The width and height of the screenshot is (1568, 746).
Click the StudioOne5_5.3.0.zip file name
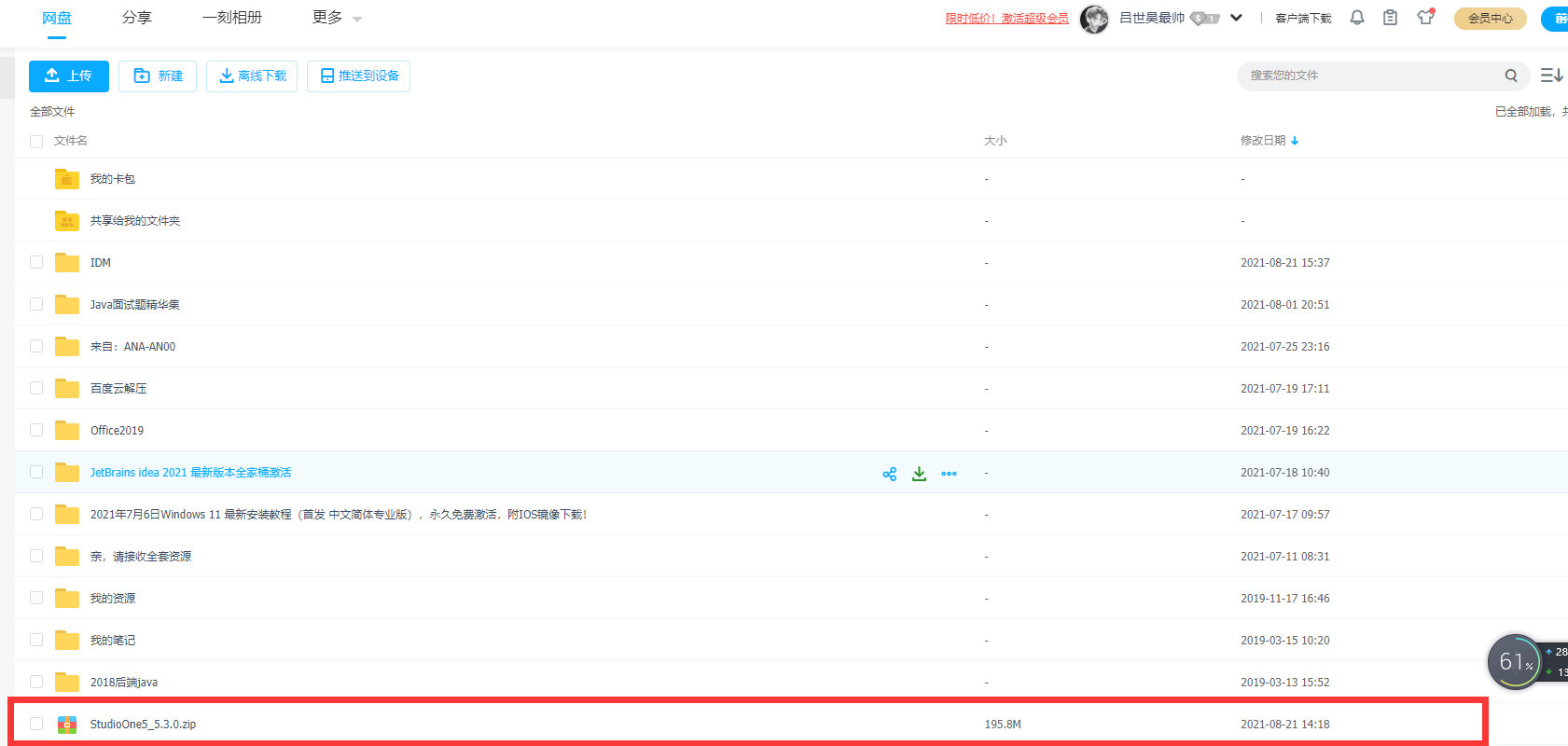(x=143, y=725)
